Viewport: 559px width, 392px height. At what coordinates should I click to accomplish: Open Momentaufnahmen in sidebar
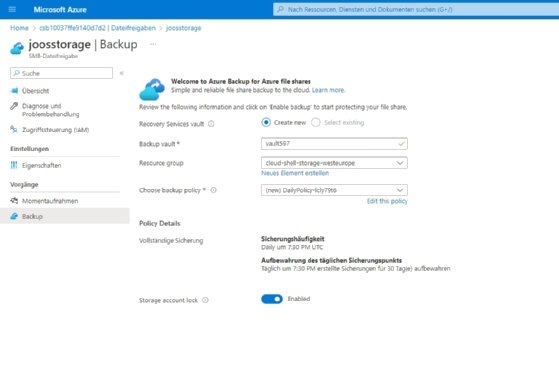click(x=50, y=201)
